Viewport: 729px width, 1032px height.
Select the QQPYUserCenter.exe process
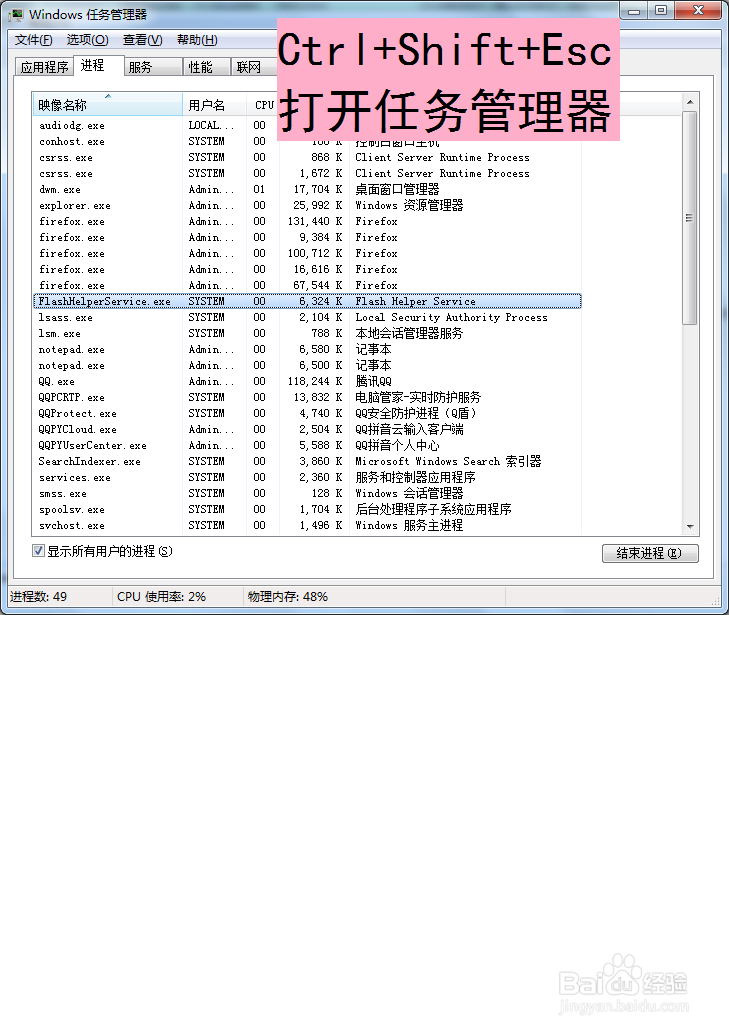[x=307, y=446]
